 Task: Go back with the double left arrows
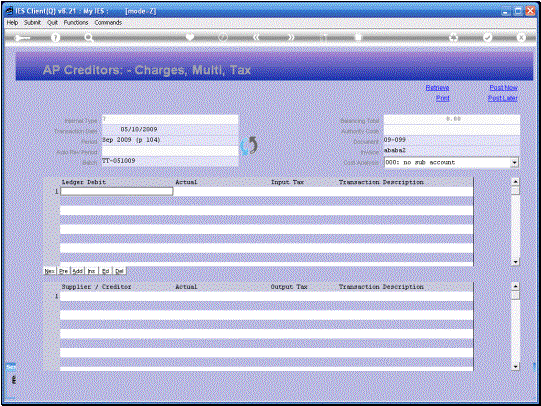[256, 37]
